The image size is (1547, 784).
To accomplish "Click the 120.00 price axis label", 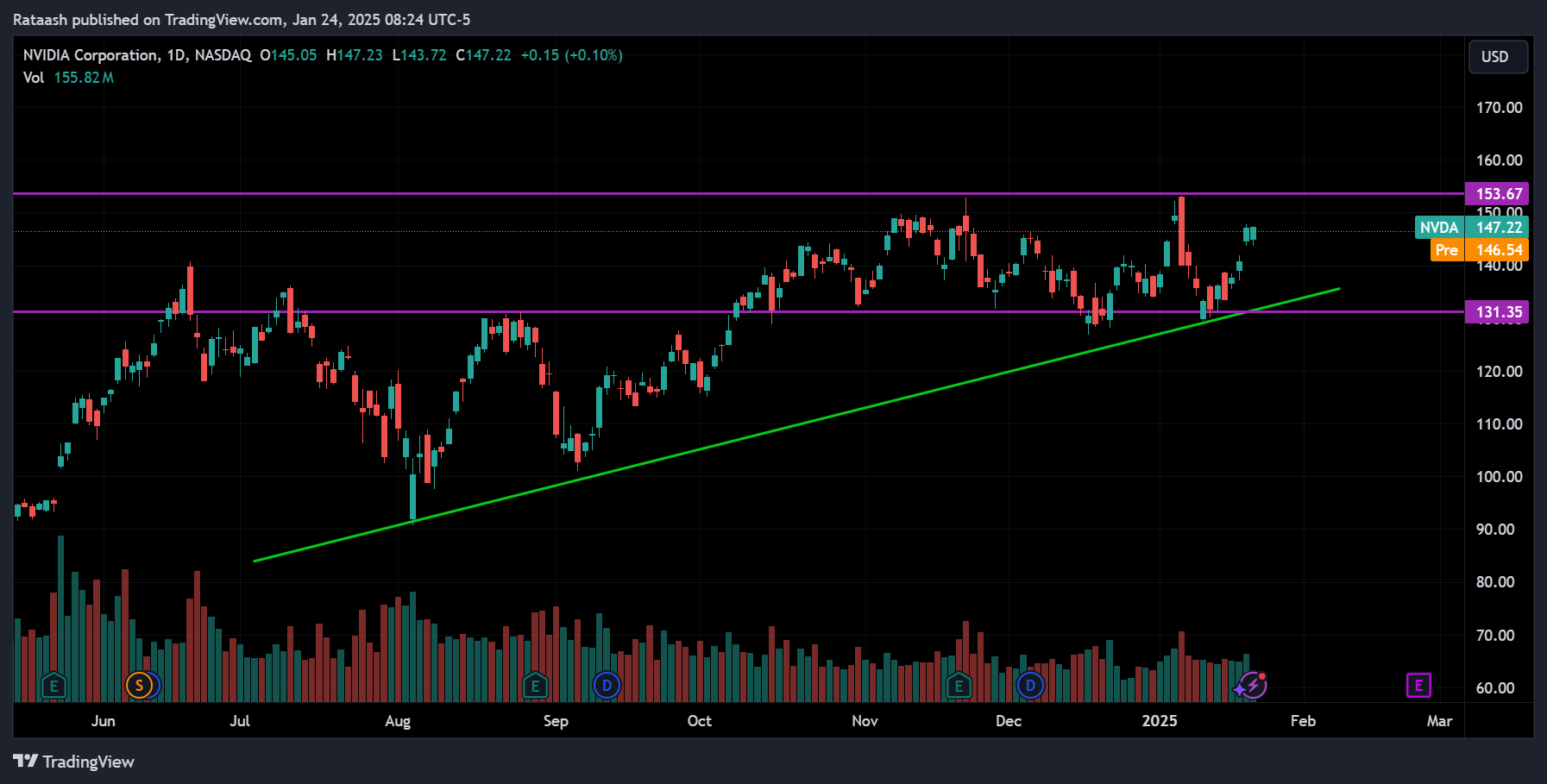I will (1499, 372).
